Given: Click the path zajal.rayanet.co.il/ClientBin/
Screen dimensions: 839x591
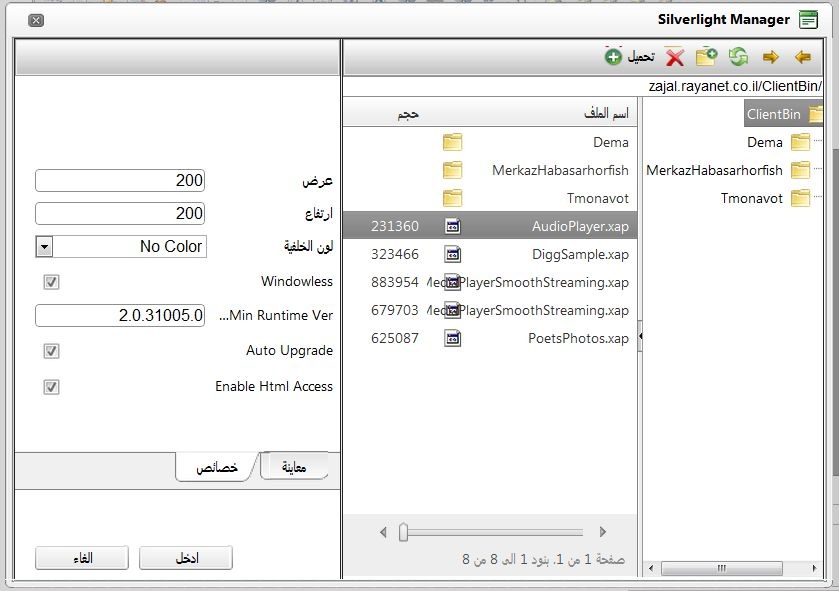Looking at the screenshot, I should click(x=736, y=86).
